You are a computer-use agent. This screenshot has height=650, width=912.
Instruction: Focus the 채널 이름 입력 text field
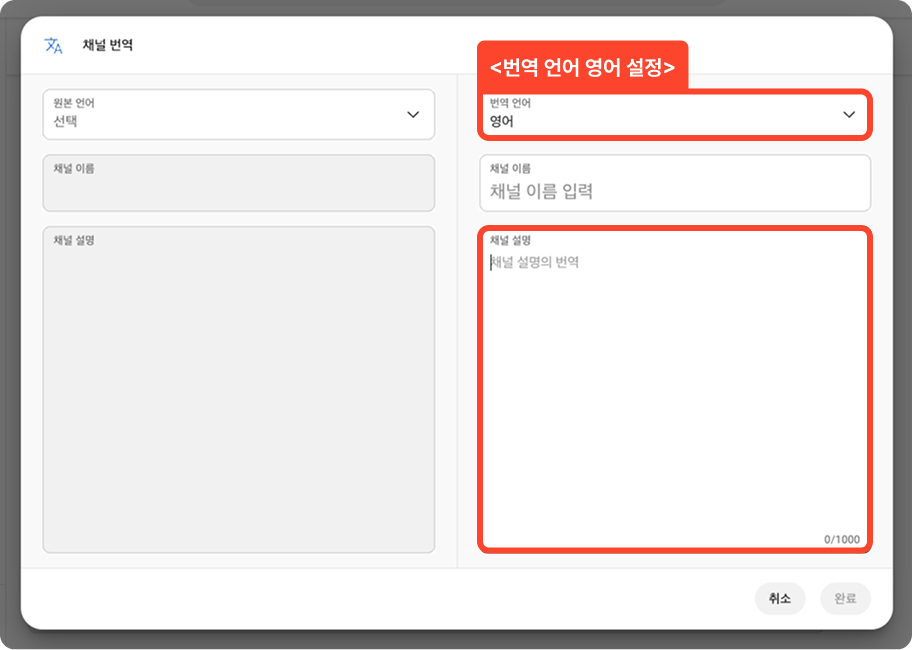[x=675, y=191]
